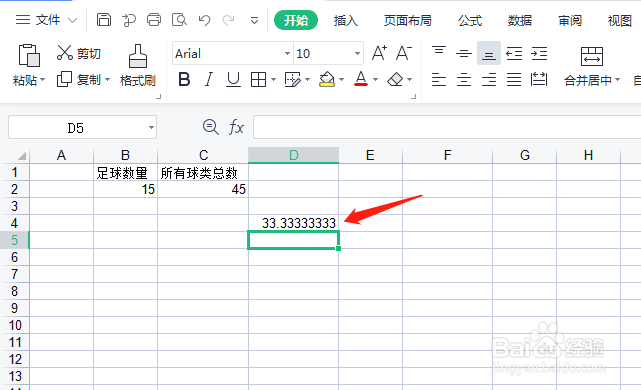Undo the last action
This screenshot has height=390, width=641.
204,20
